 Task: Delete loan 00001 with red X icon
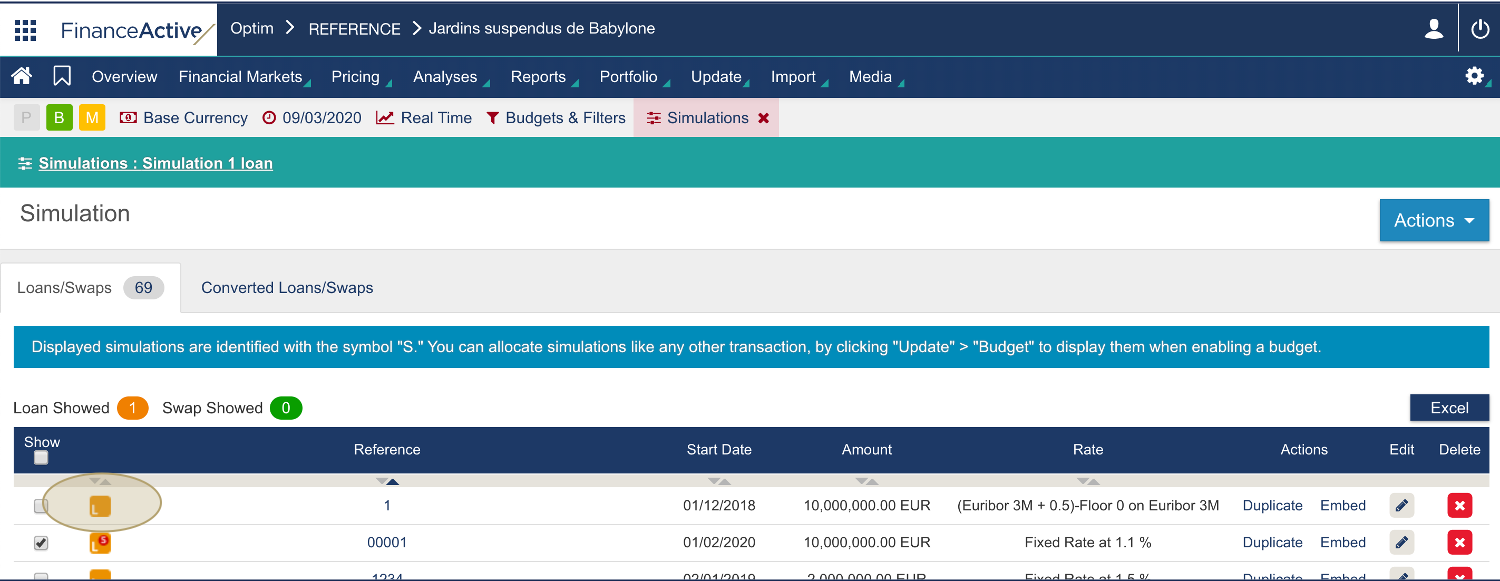[x=1459, y=543]
